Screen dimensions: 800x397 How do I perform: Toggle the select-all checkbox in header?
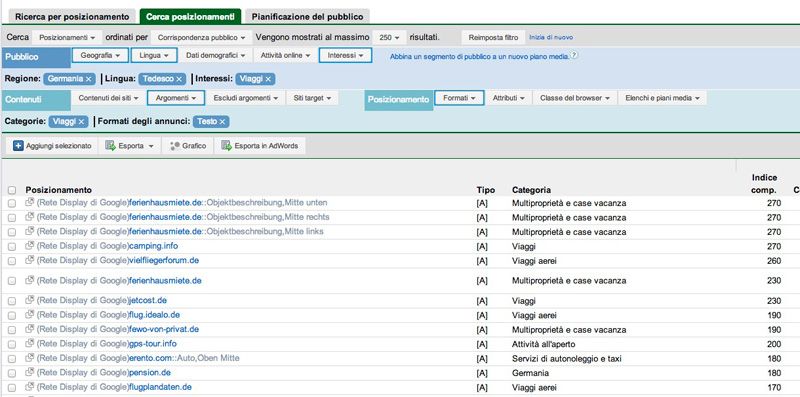12,190
